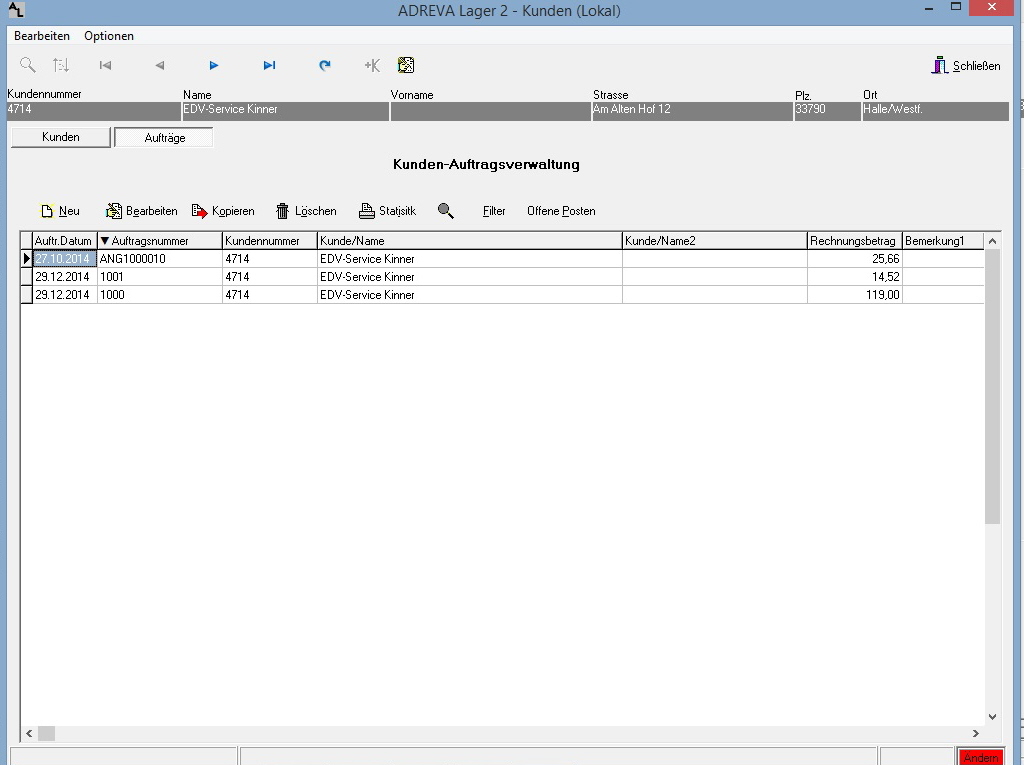Click the horizontal scroll right arrow

(x=976, y=734)
